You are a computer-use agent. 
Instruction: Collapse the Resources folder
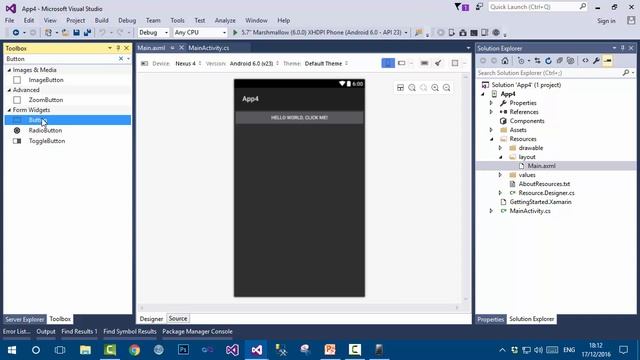[x=491, y=139]
